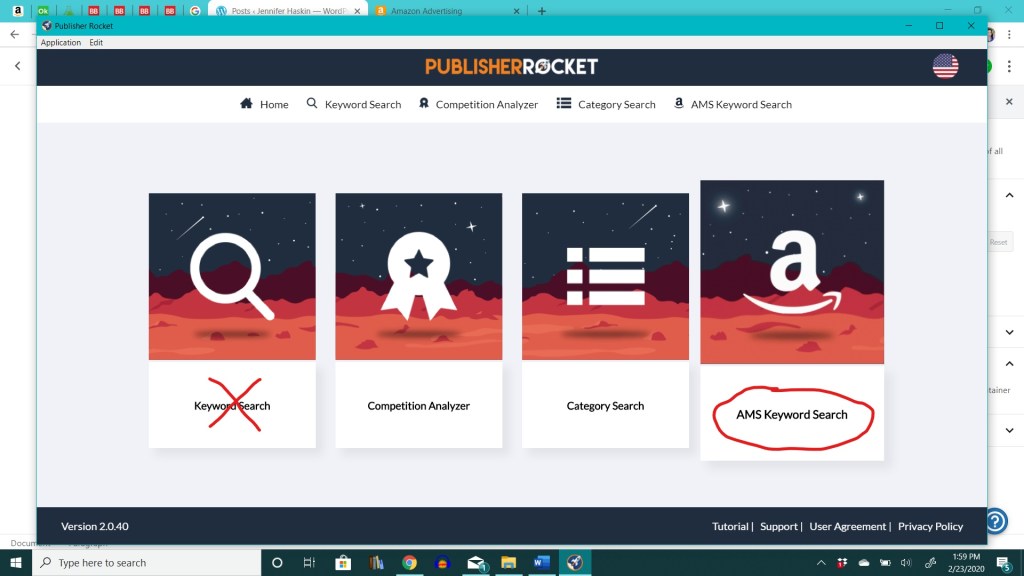The height and width of the screenshot is (576, 1024).
Task: Open the Privacy Policy link
Action: [x=930, y=526]
